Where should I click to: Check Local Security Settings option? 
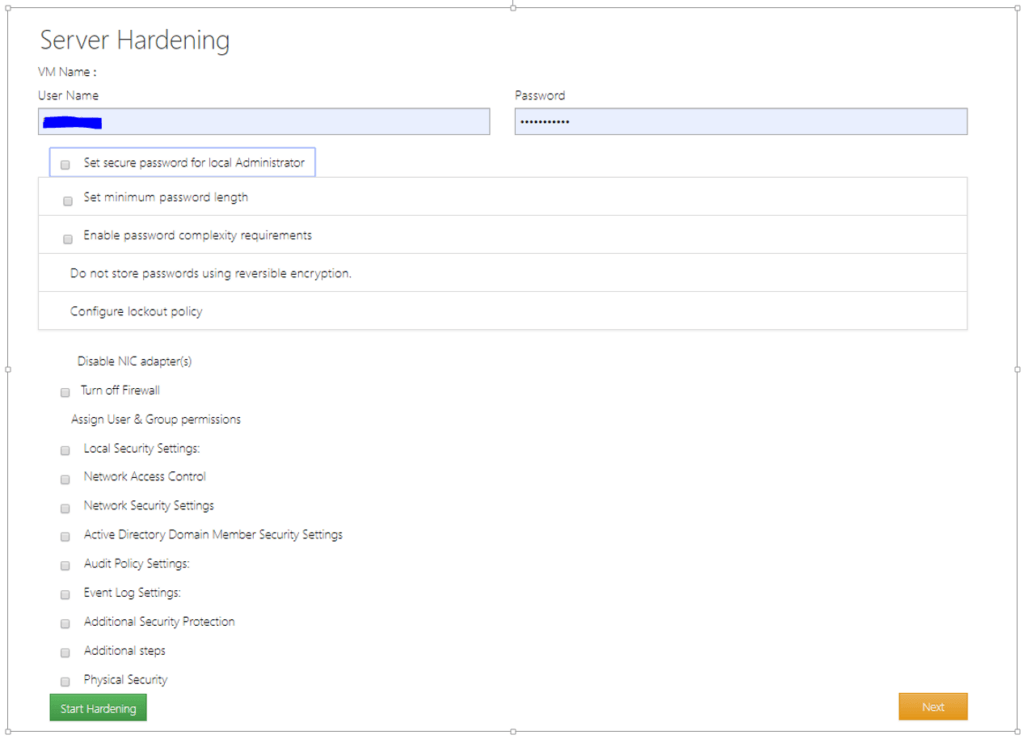64,450
